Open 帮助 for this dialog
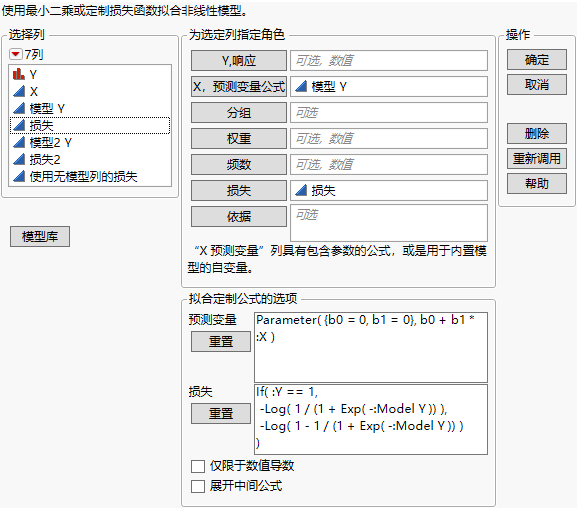Screen dimensions: 577x508 click(537, 183)
